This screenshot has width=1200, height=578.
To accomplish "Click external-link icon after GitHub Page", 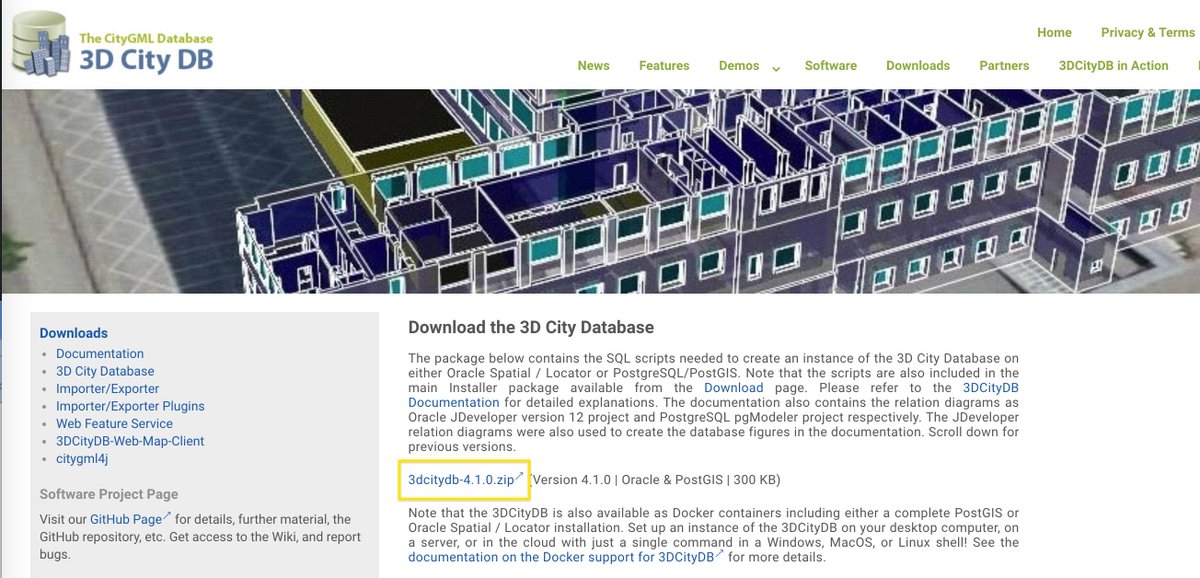I will [x=167, y=517].
